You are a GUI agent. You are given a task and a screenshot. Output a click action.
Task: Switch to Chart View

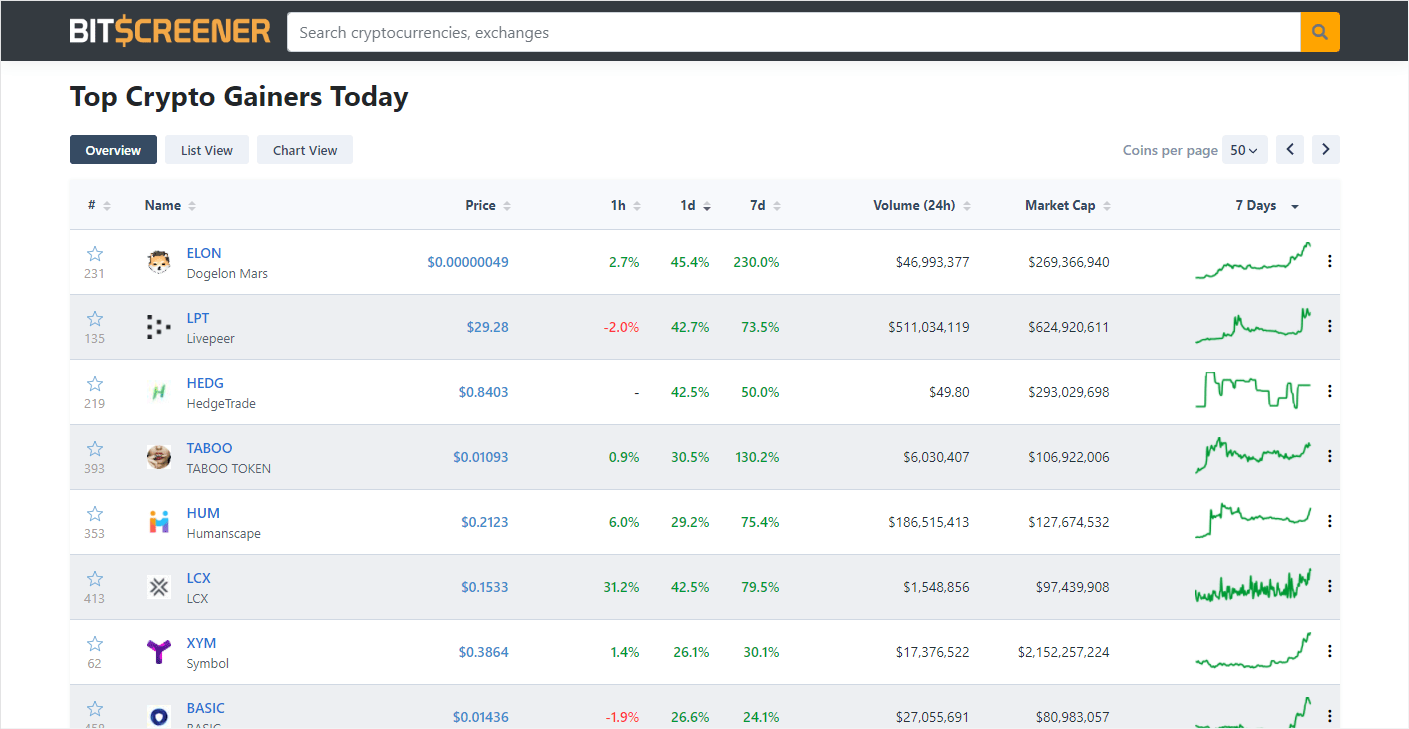point(304,149)
